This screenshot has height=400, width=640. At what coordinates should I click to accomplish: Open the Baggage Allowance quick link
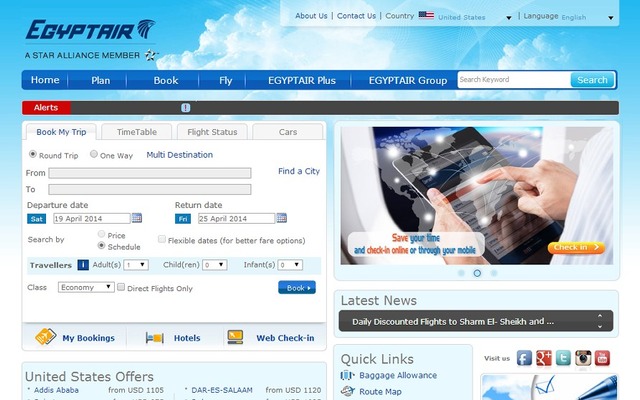(x=398, y=375)
